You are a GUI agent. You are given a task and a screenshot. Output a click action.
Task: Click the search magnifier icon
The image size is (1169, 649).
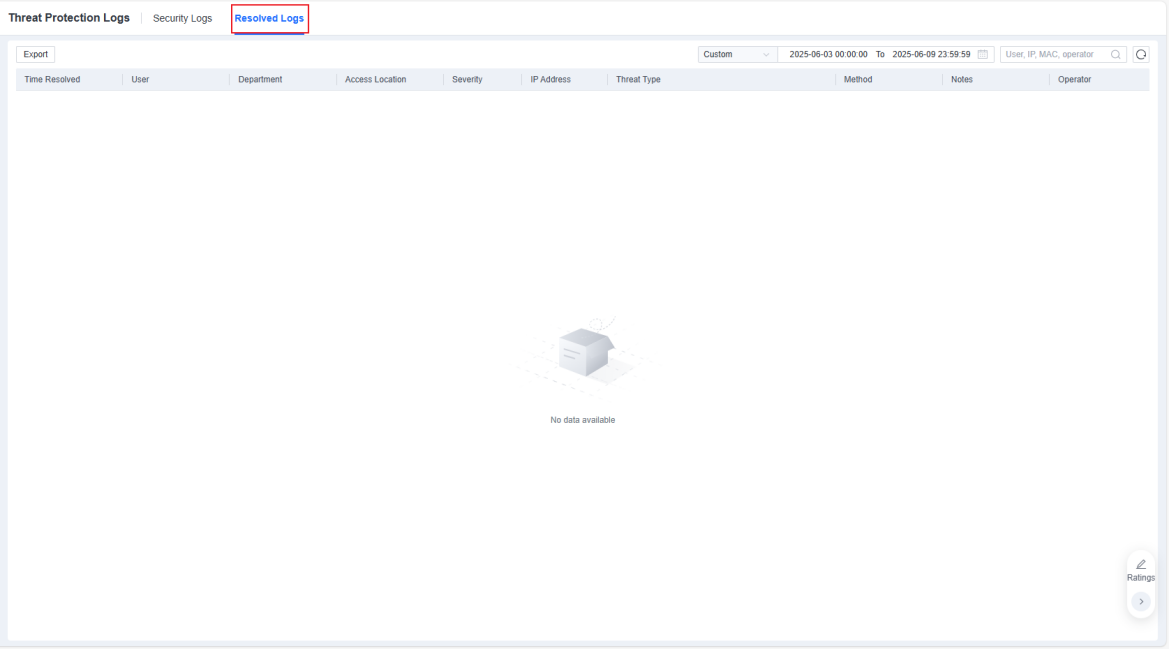(x=1115, y=54)
